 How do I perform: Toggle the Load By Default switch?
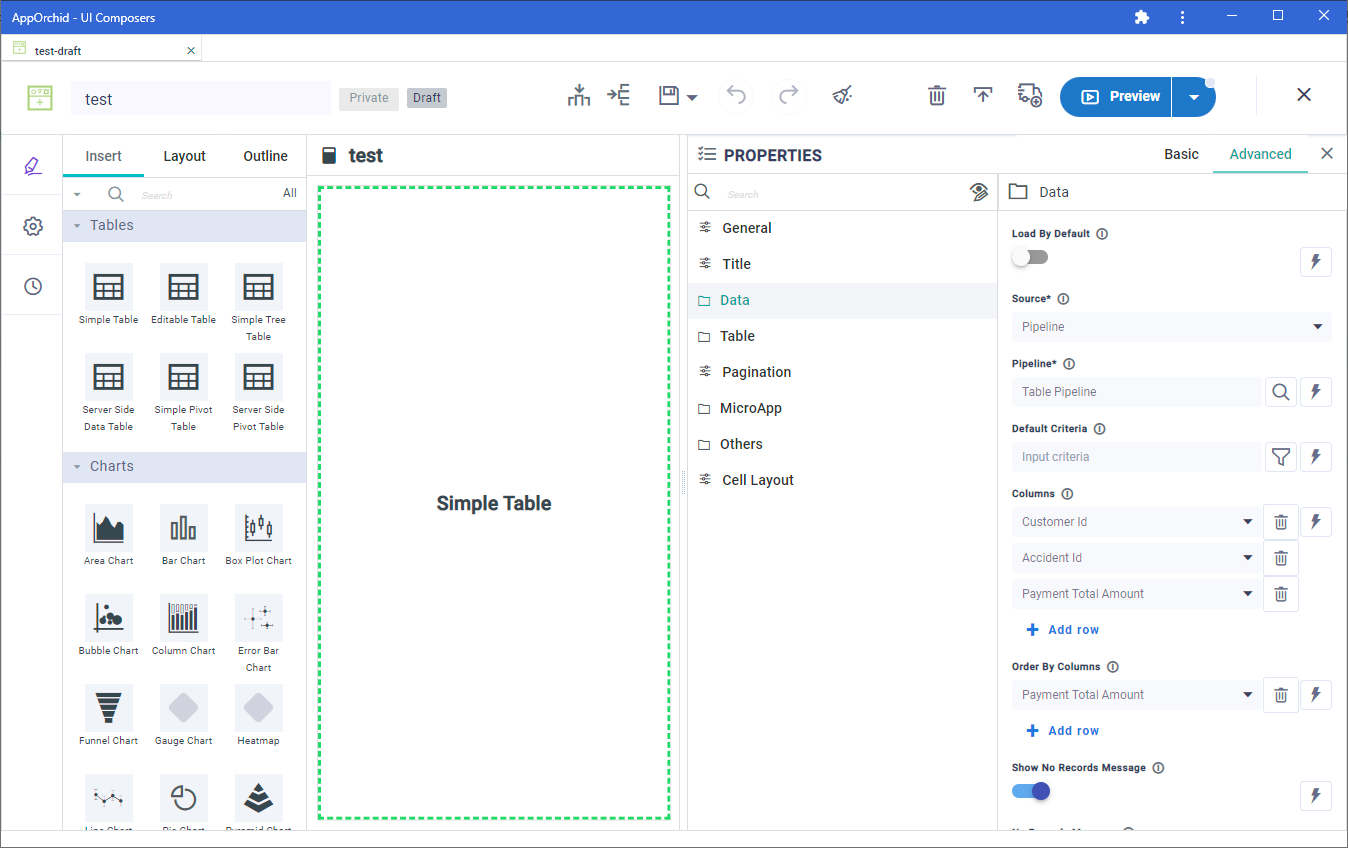click(x=1030, y=258)
